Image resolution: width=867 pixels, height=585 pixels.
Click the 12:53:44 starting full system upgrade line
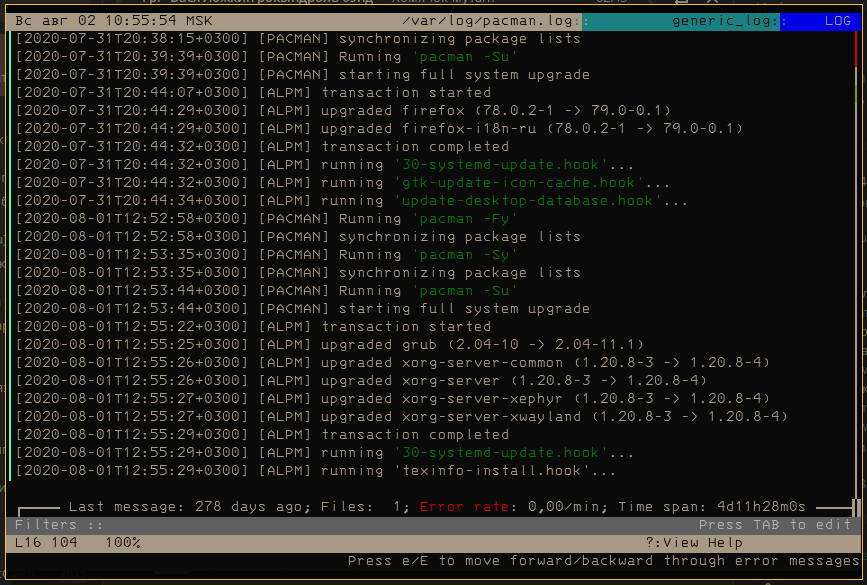click(x=302, y=309)
